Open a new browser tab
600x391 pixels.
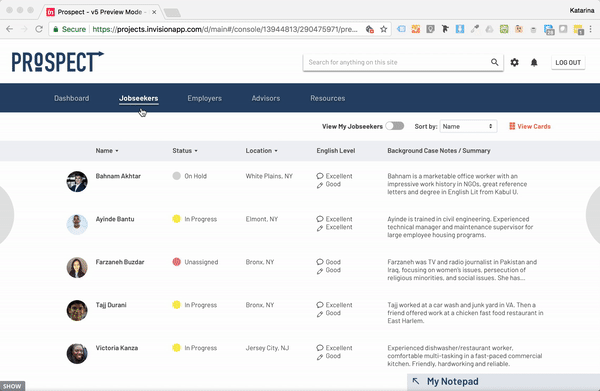(x=172, y=13)
